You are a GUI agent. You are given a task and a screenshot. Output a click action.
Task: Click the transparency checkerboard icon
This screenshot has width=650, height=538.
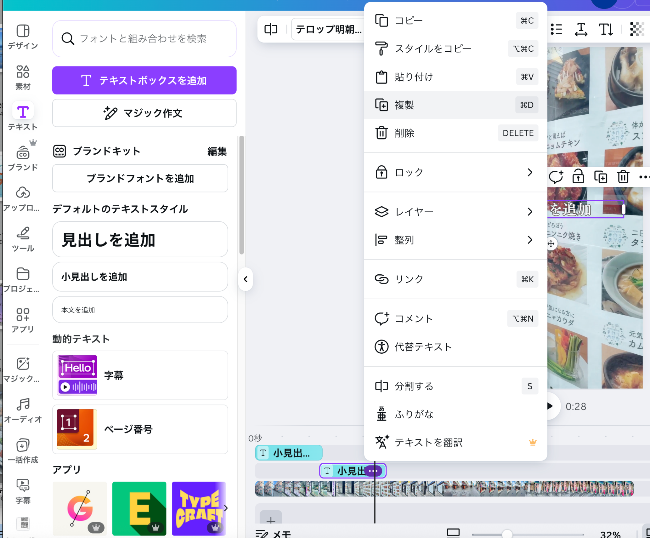pyautogui.click(x=636, y=29)
